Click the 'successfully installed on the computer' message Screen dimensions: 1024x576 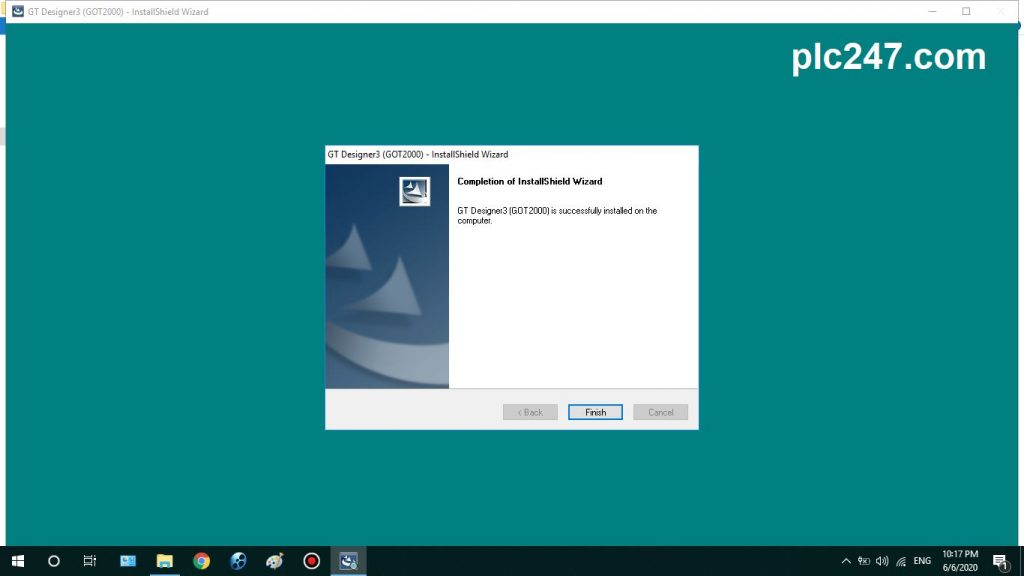(x=557, y=216)
